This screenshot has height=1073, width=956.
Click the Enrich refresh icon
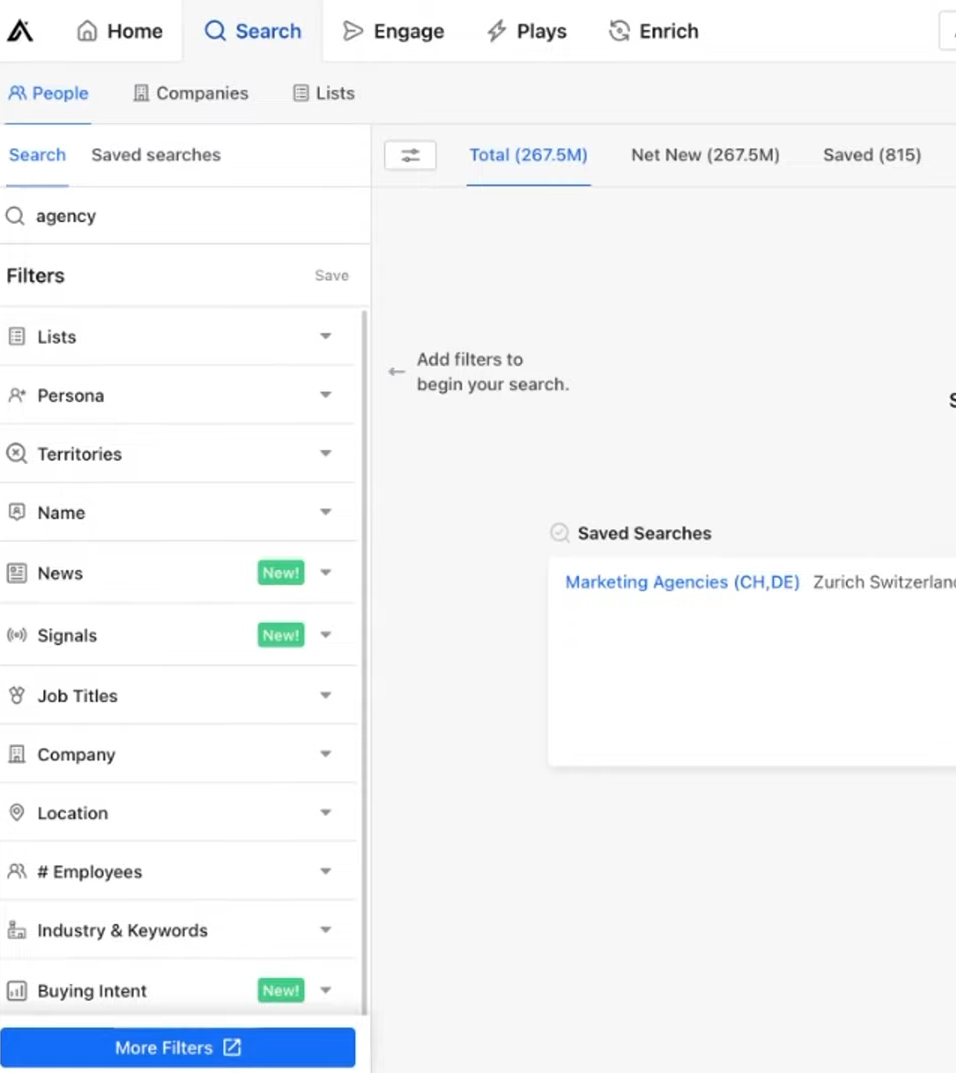[619, 31]
